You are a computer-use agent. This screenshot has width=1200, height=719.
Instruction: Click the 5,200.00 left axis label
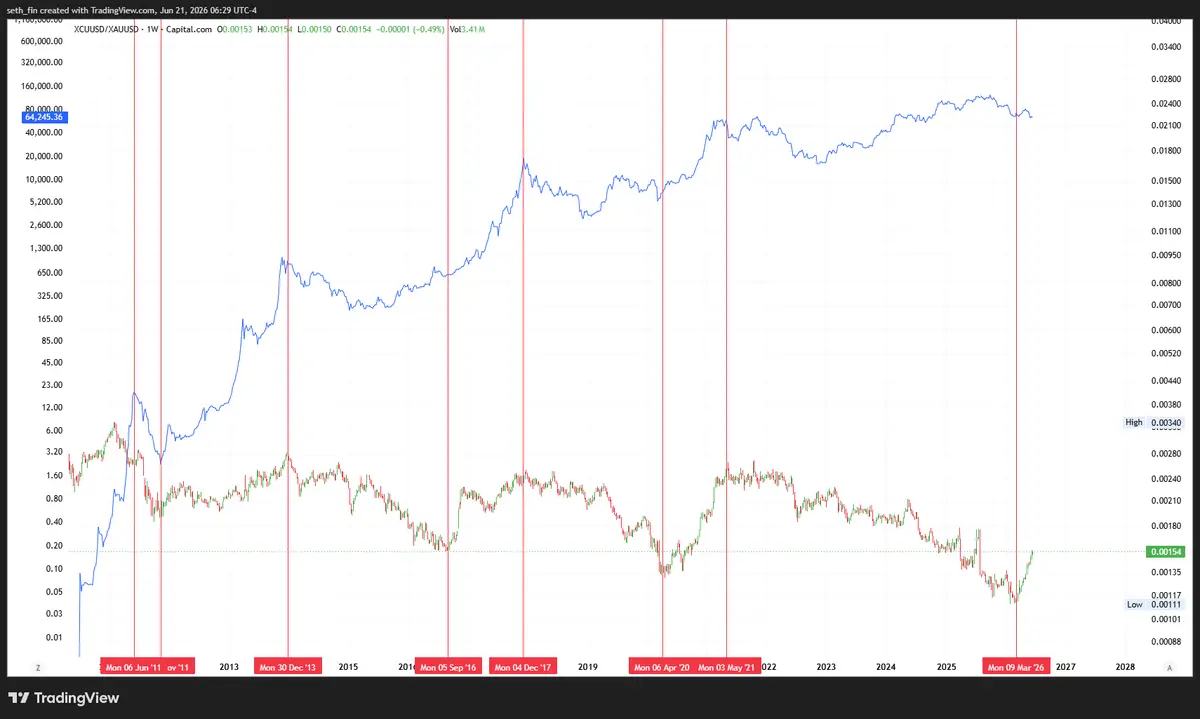coord(48,202)
